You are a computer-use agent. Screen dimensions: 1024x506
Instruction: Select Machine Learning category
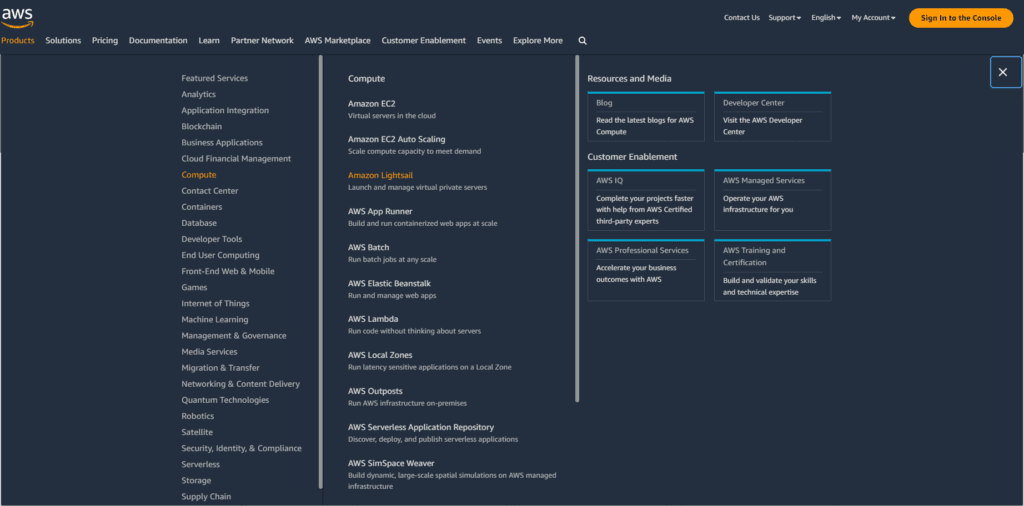(215, 319)
